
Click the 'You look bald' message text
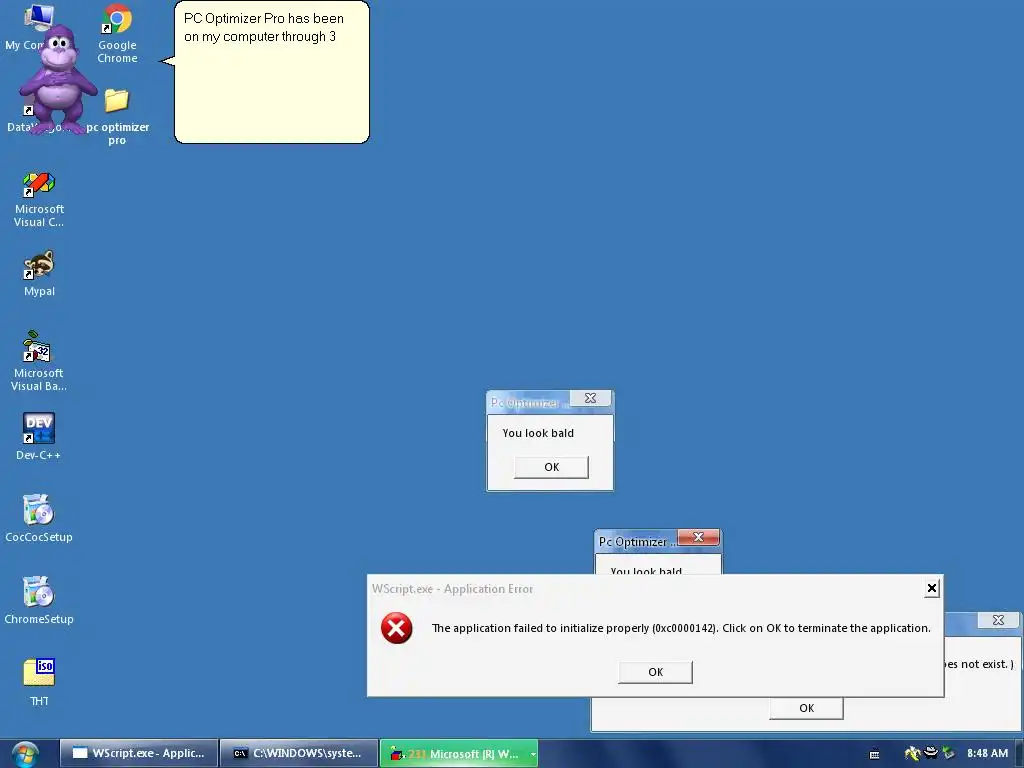538,433
